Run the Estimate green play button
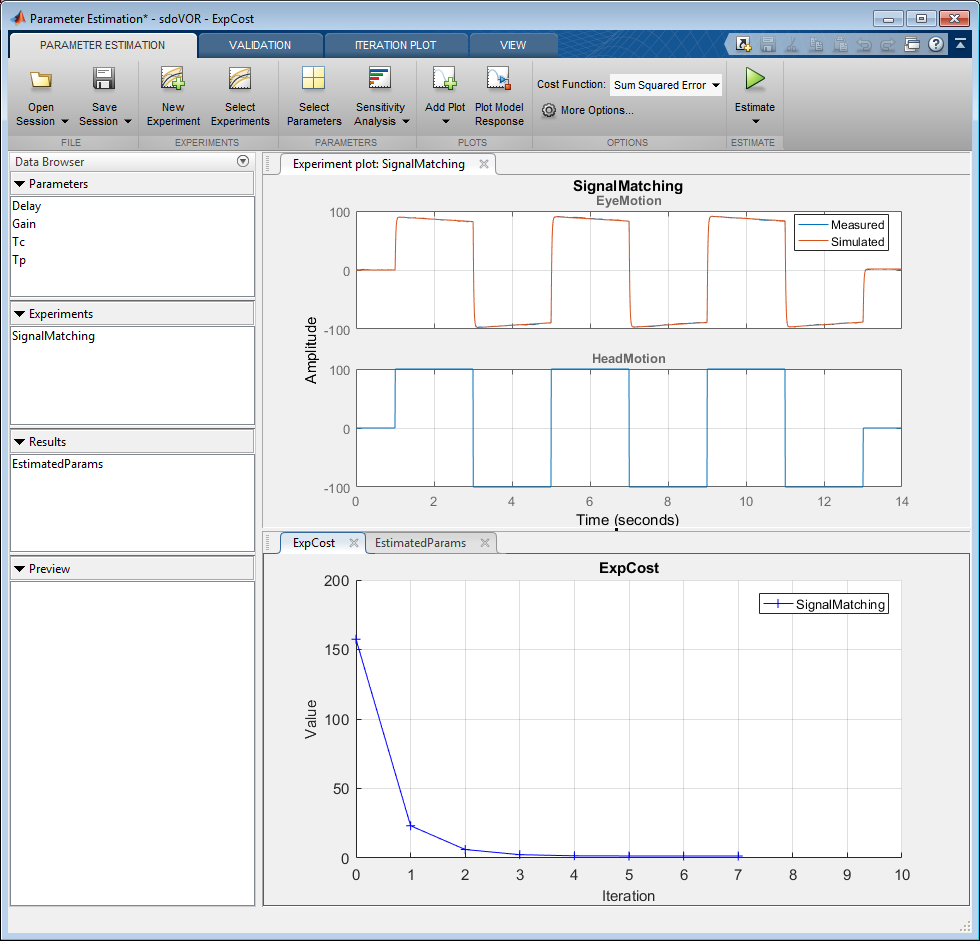The image size is (980, 941). click(x=755, y=79)
